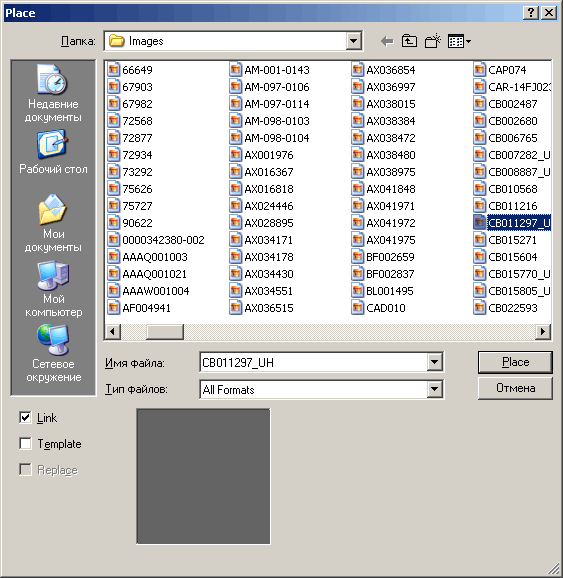Image resolution: width=563 pixels, height=578 pixels.
Task: Enable the Template checkbox
Action: (25, 443)
